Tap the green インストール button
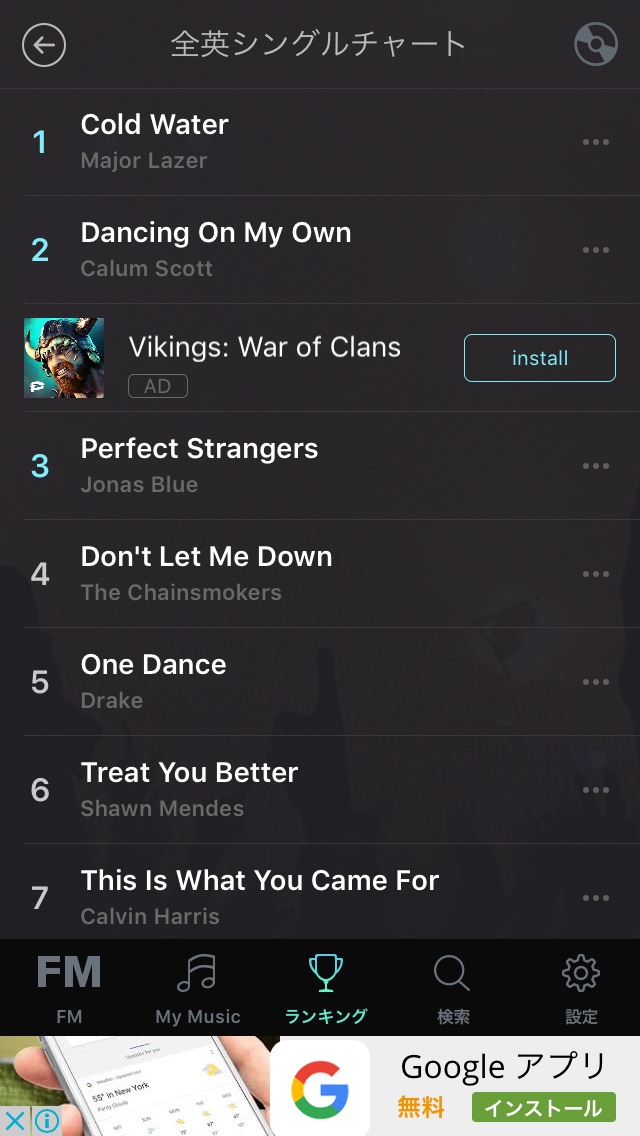The image size is (640, 1136). [544, 1107]
